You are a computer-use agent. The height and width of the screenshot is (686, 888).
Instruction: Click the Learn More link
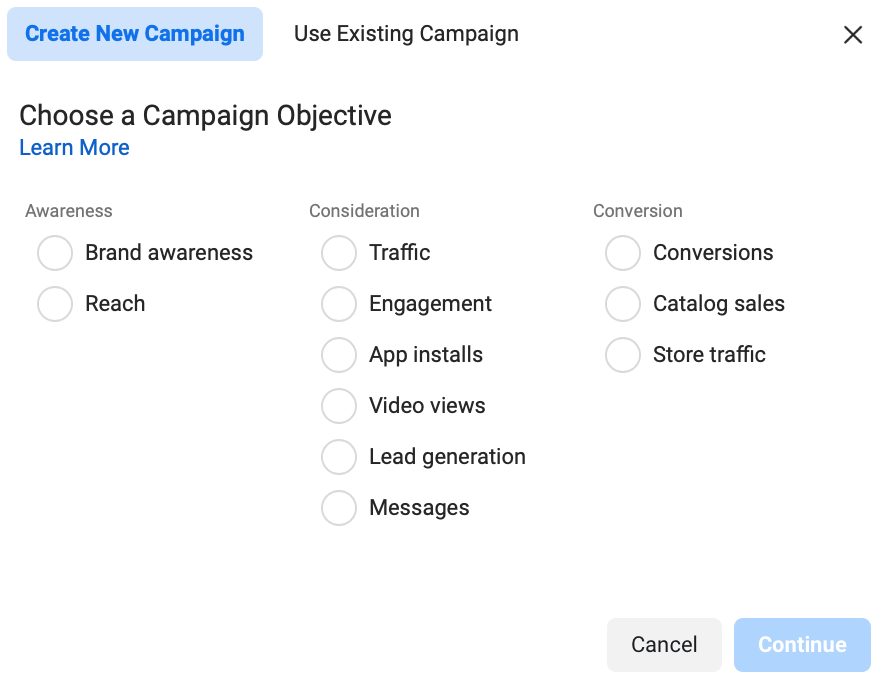[x=74, y=148]
